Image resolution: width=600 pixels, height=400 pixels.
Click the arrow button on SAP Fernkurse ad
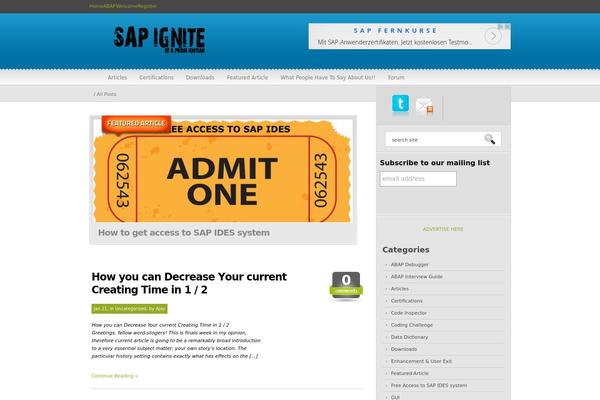493,36
